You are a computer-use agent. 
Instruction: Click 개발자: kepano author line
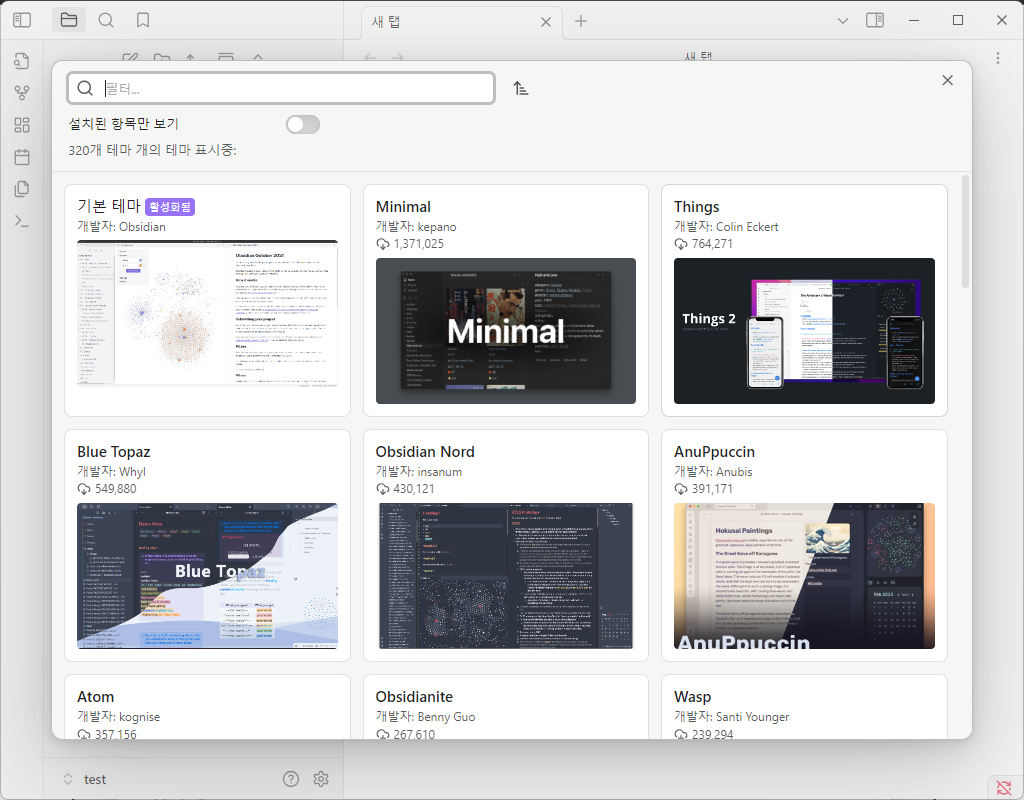tap(416, 227)
